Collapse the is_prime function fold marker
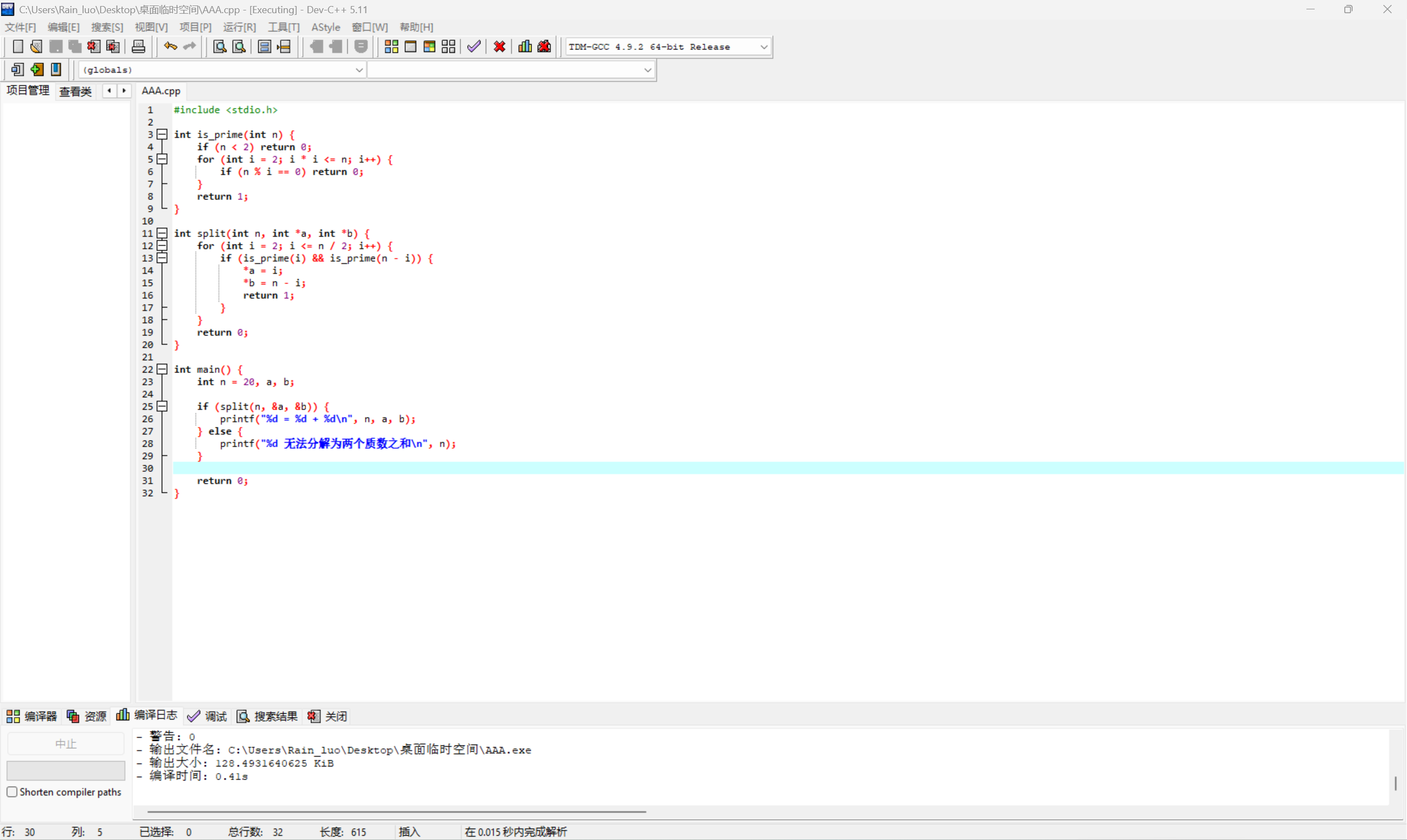Viewport: 1407px width, 840px height. click(162, 134)
